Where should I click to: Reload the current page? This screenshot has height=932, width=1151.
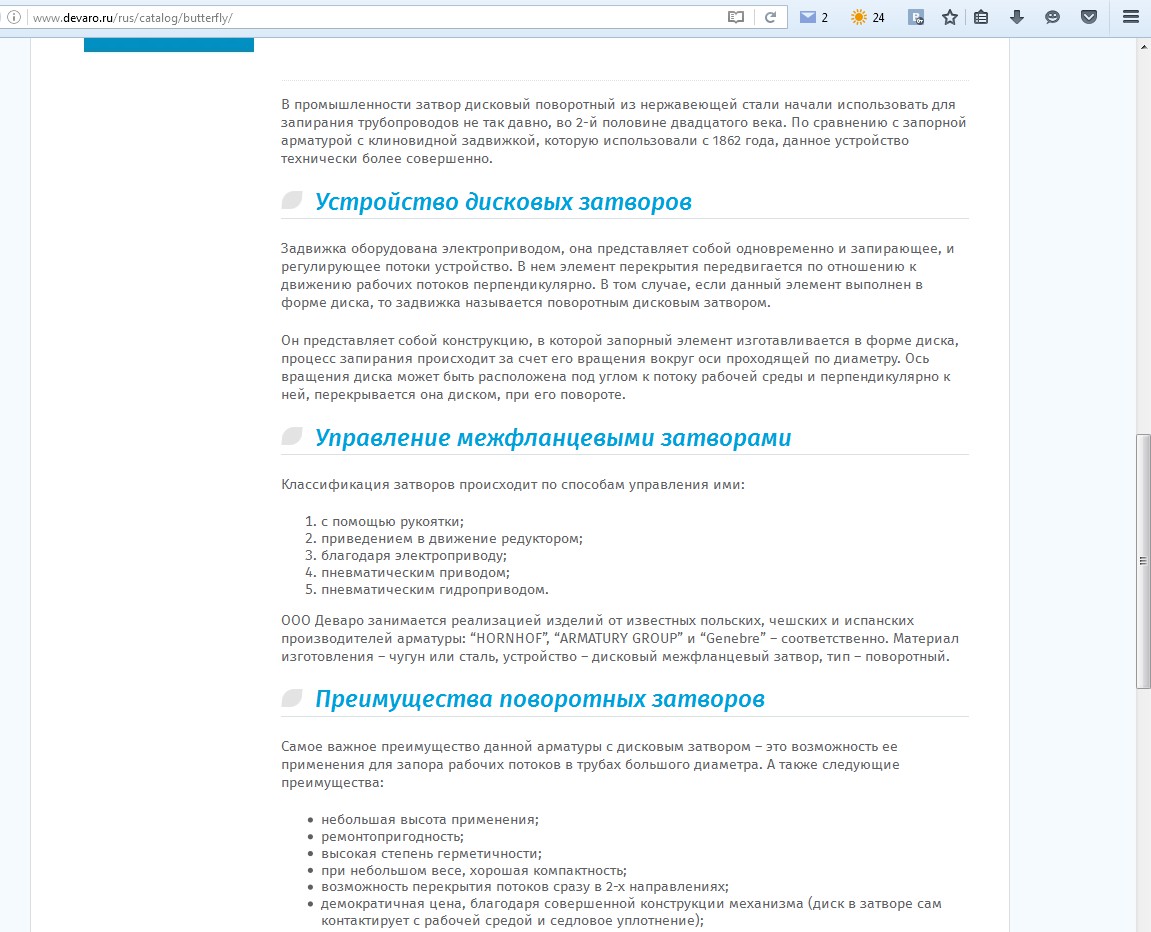click(770, 17)
